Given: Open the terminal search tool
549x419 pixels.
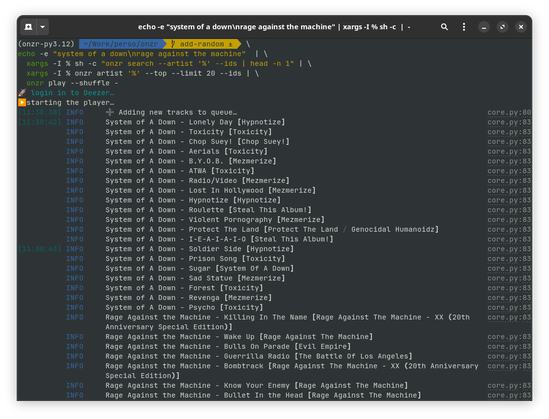Looking at the screenshot, I should click(444, 27).
